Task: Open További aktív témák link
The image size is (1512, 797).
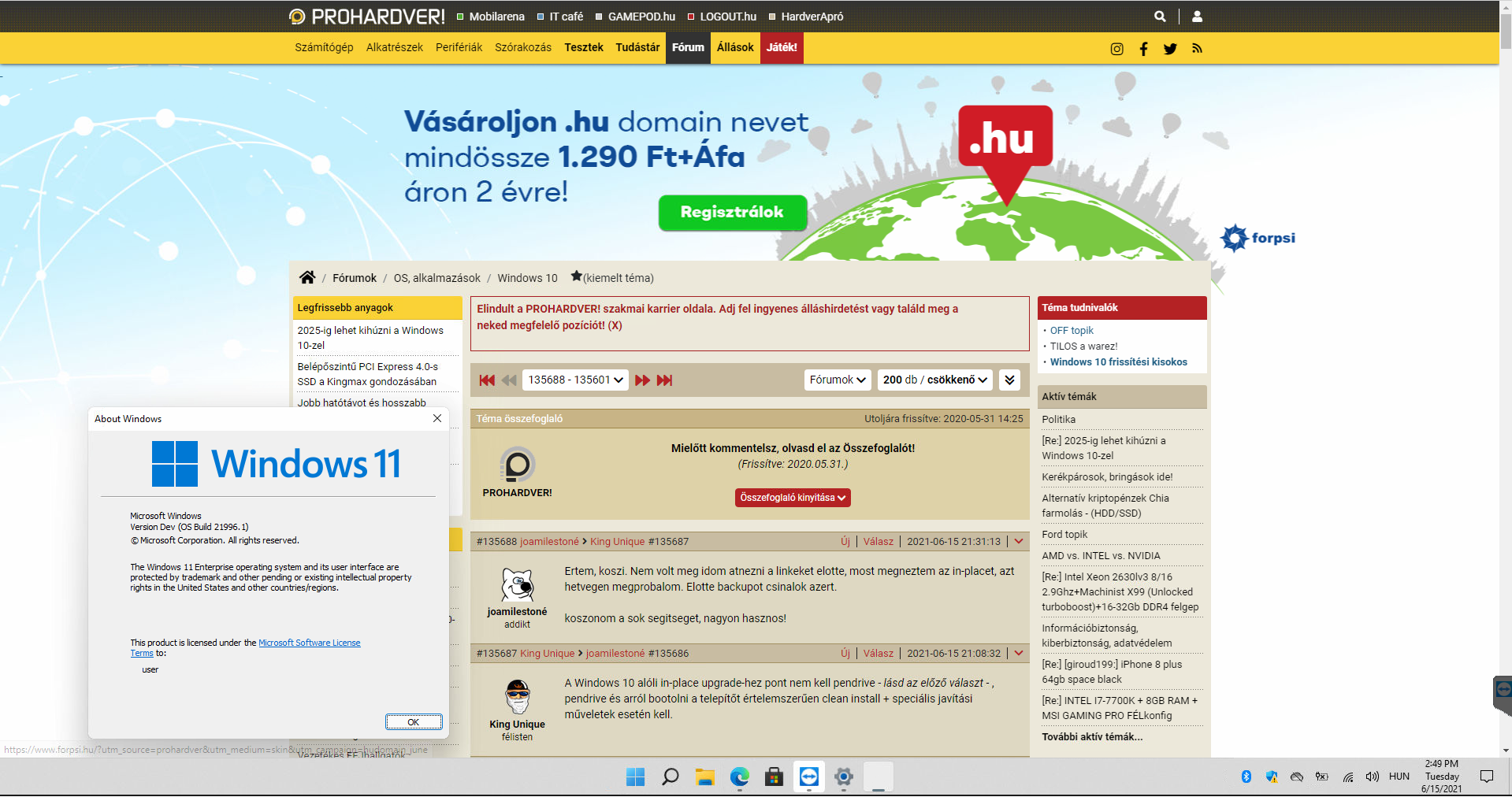Action: (x=1092, y=737)
